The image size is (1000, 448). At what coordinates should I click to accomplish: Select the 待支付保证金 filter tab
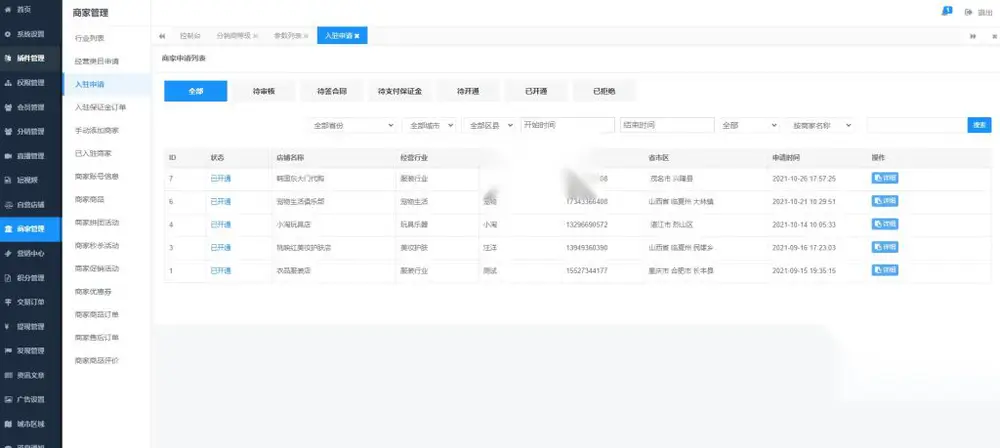tap(400, 91)
